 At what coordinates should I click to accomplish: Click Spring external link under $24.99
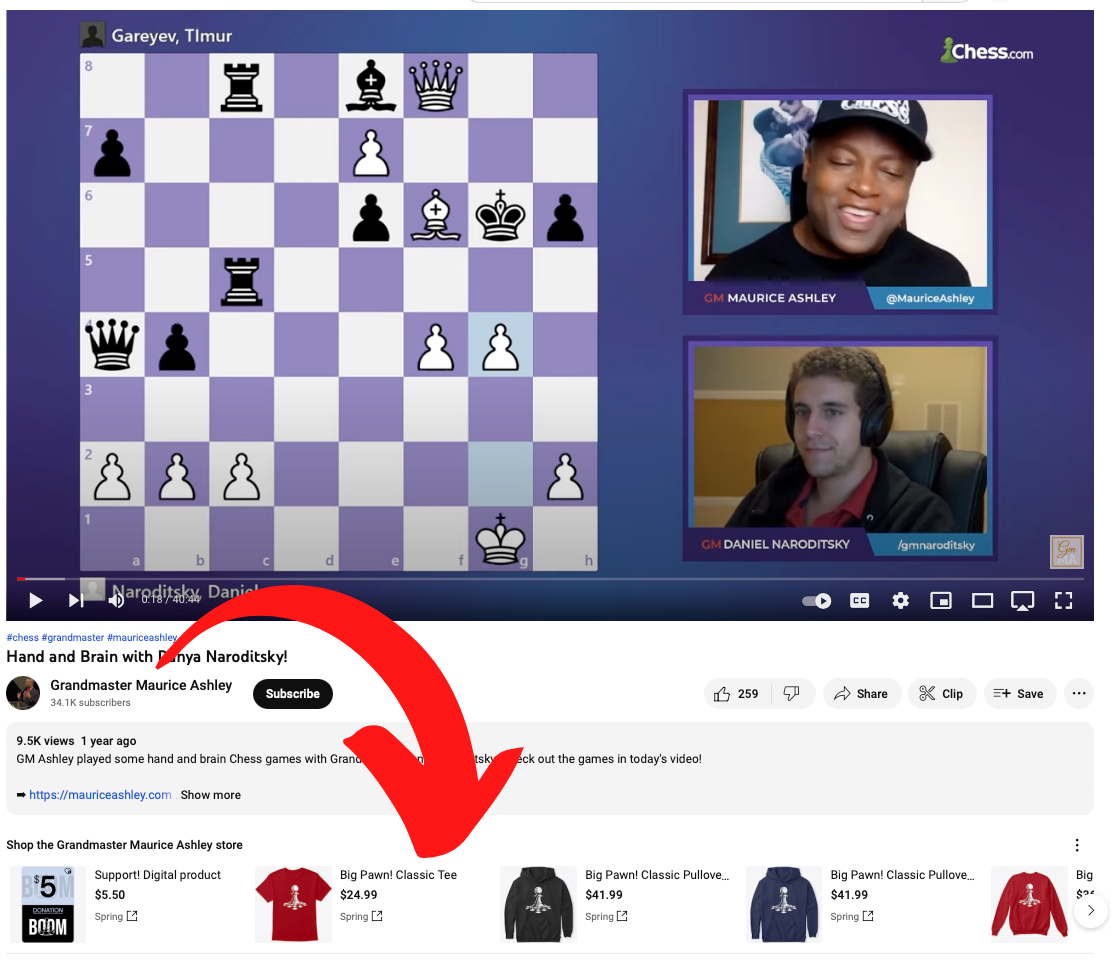point(361,916)
